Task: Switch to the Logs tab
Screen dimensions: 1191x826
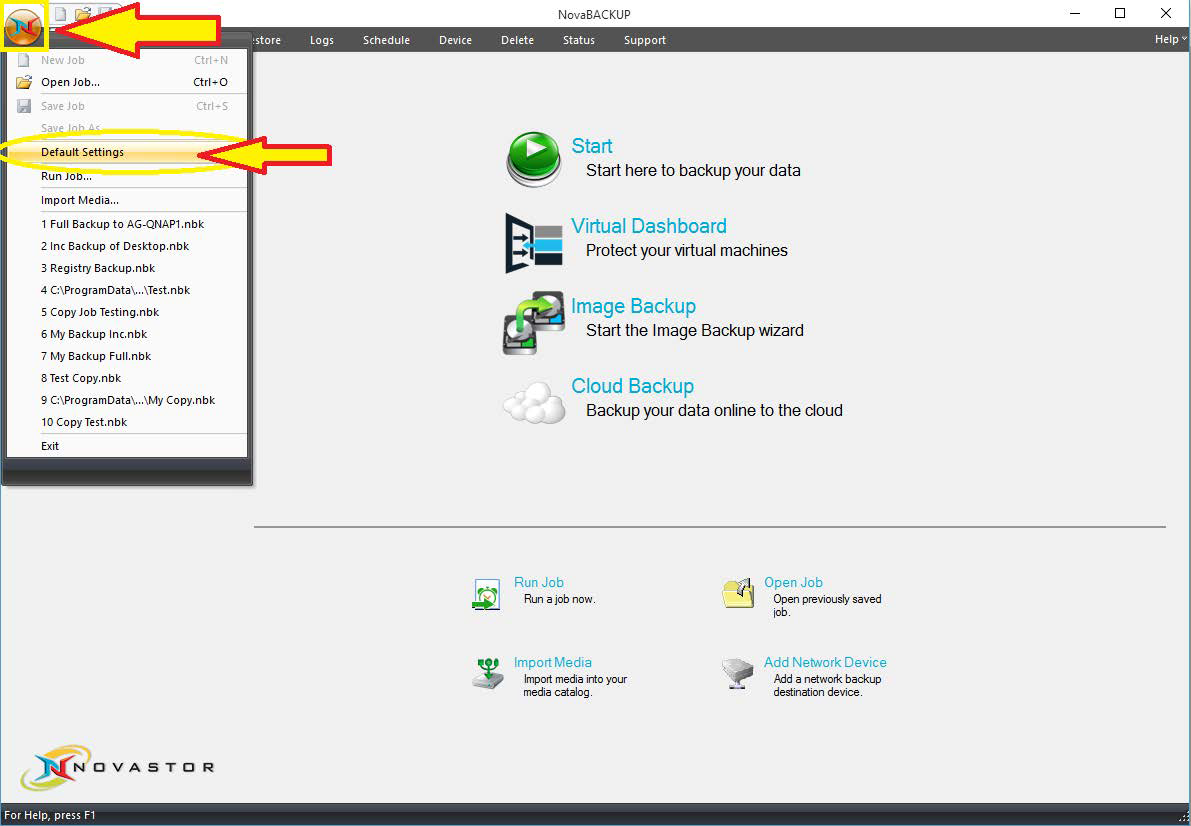Action: pyautogui.click(x=322, y=40)
